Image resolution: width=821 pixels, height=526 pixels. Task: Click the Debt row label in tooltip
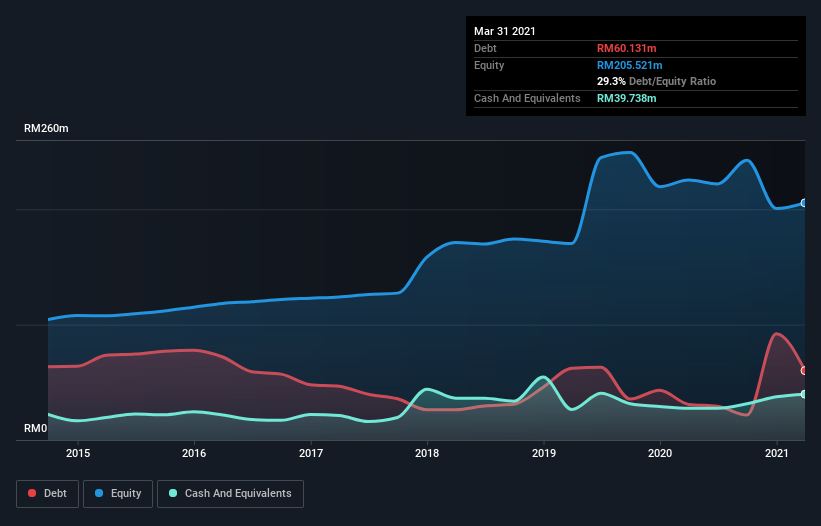(485, 48)
